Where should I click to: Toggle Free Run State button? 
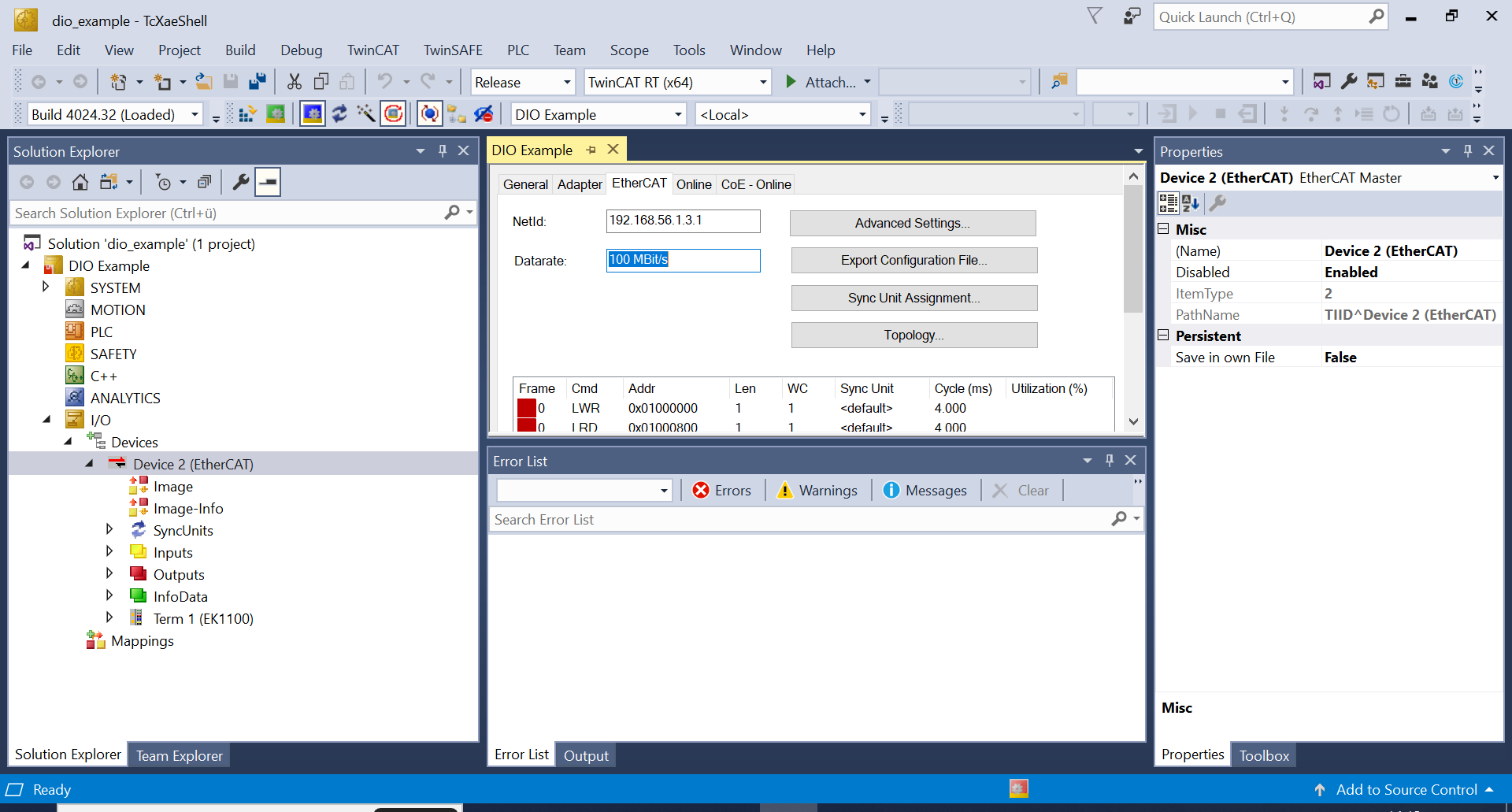[393, 114]
